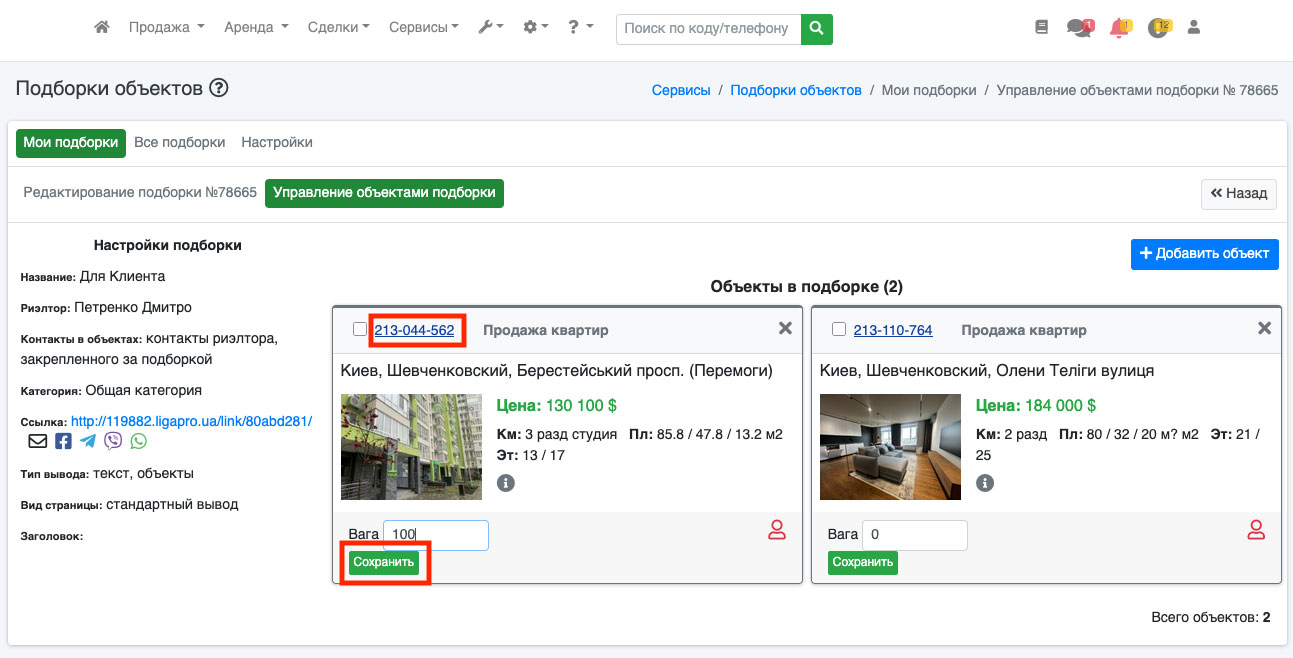Open object link 213-110-764

coord(893,330)
